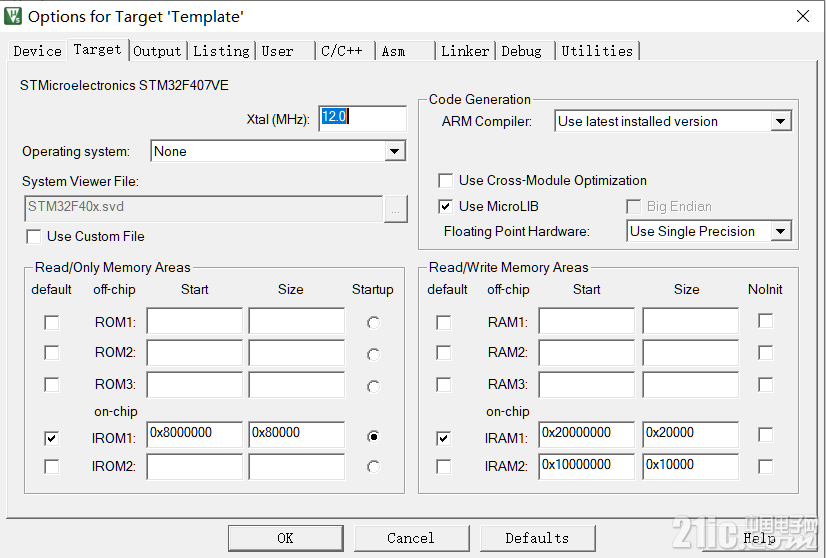This screenshot has width=826, height=558.
Task: Switch to the Linker tab
Action: (x=465, y=51)
